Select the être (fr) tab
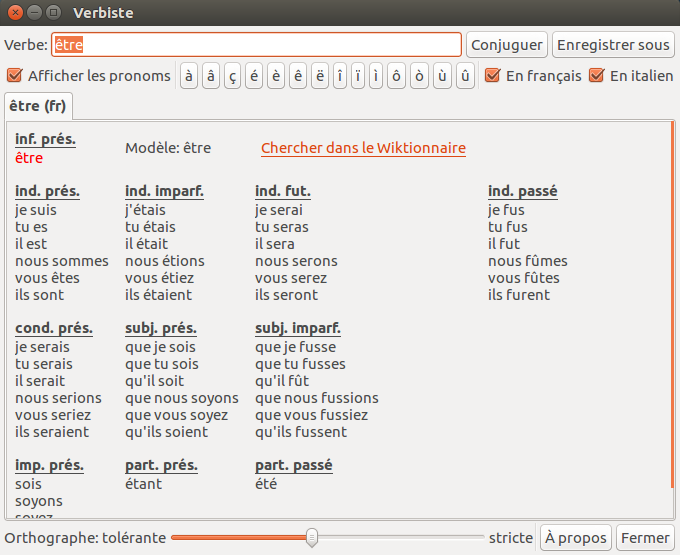The width and height of the screenshot is (680, 555). click(x=37, y=106)
